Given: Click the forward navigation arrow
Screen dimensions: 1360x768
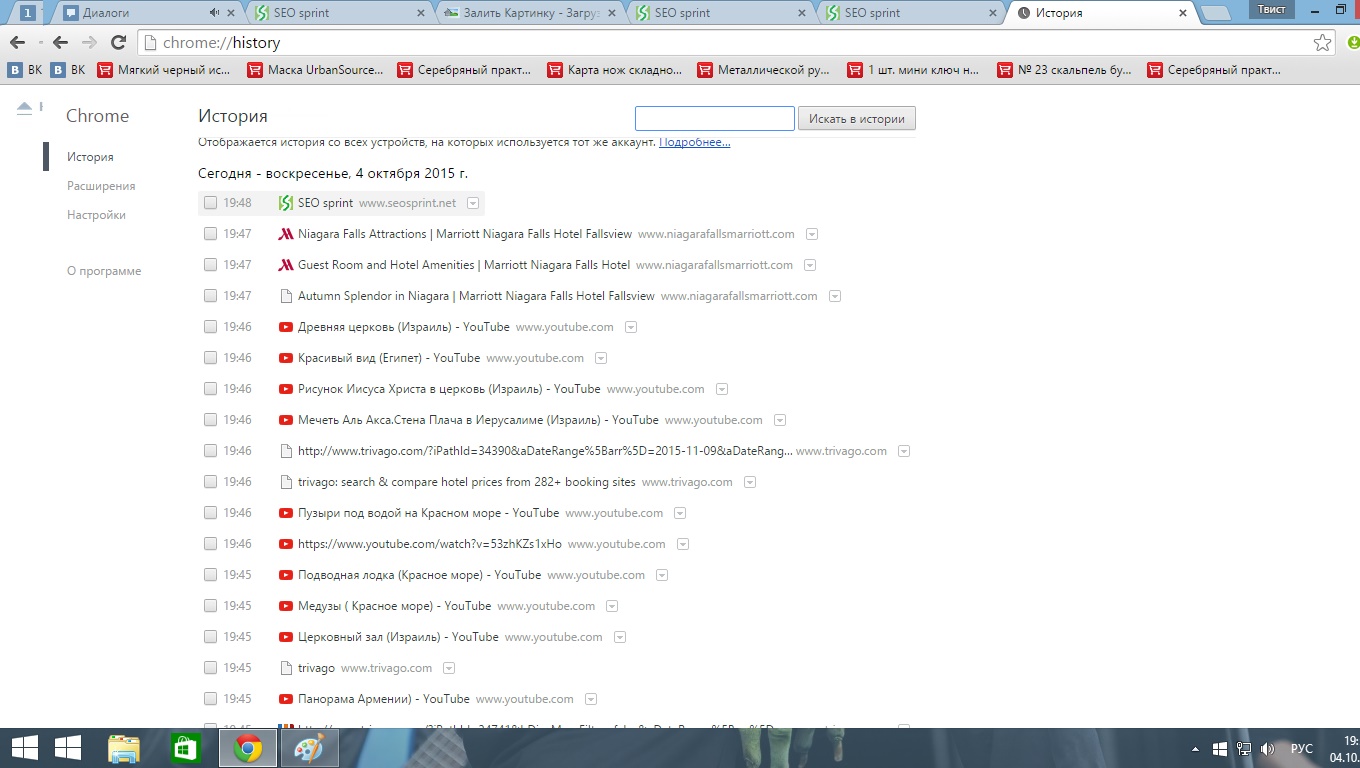Looking at the screenshot, I should pyautogui.click(x=89, y=43).
